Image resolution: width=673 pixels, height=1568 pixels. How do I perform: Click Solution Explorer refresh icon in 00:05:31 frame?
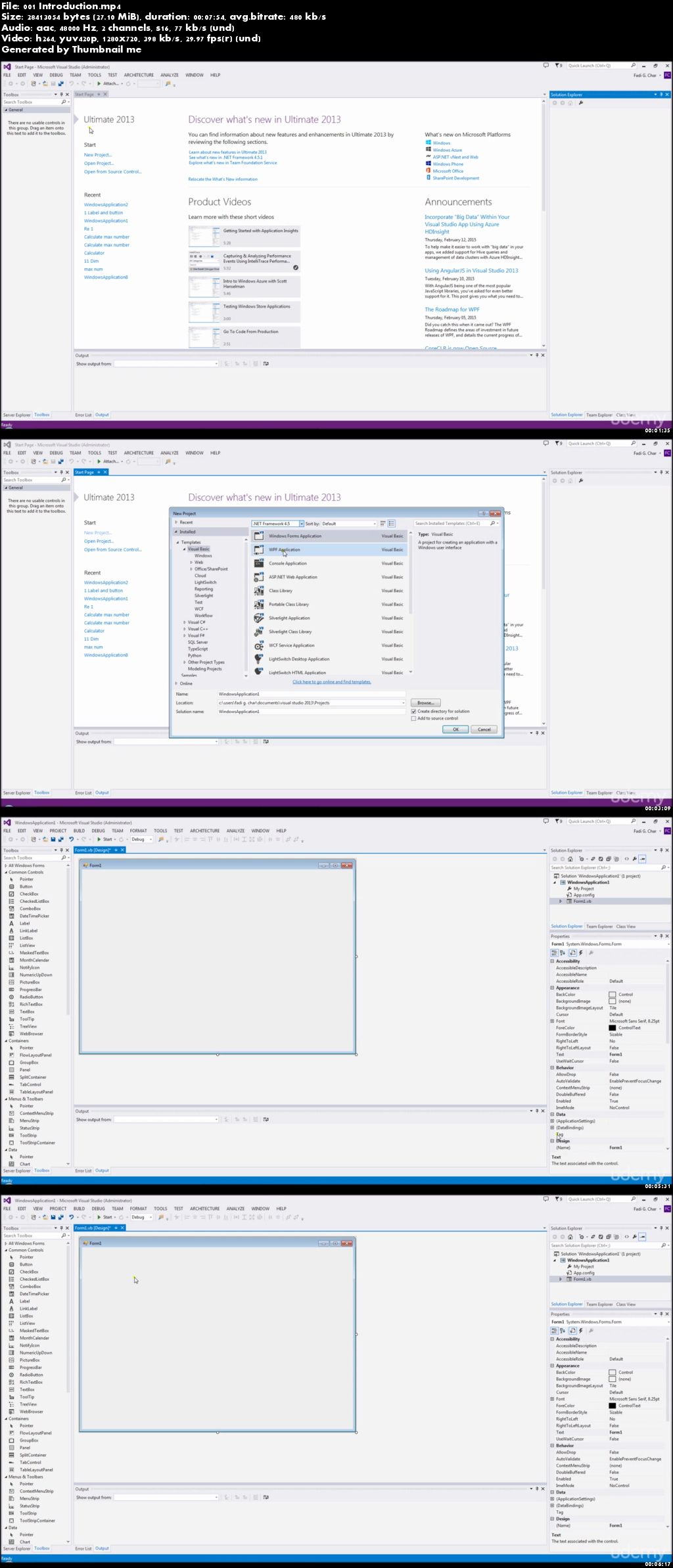point(601,859)
